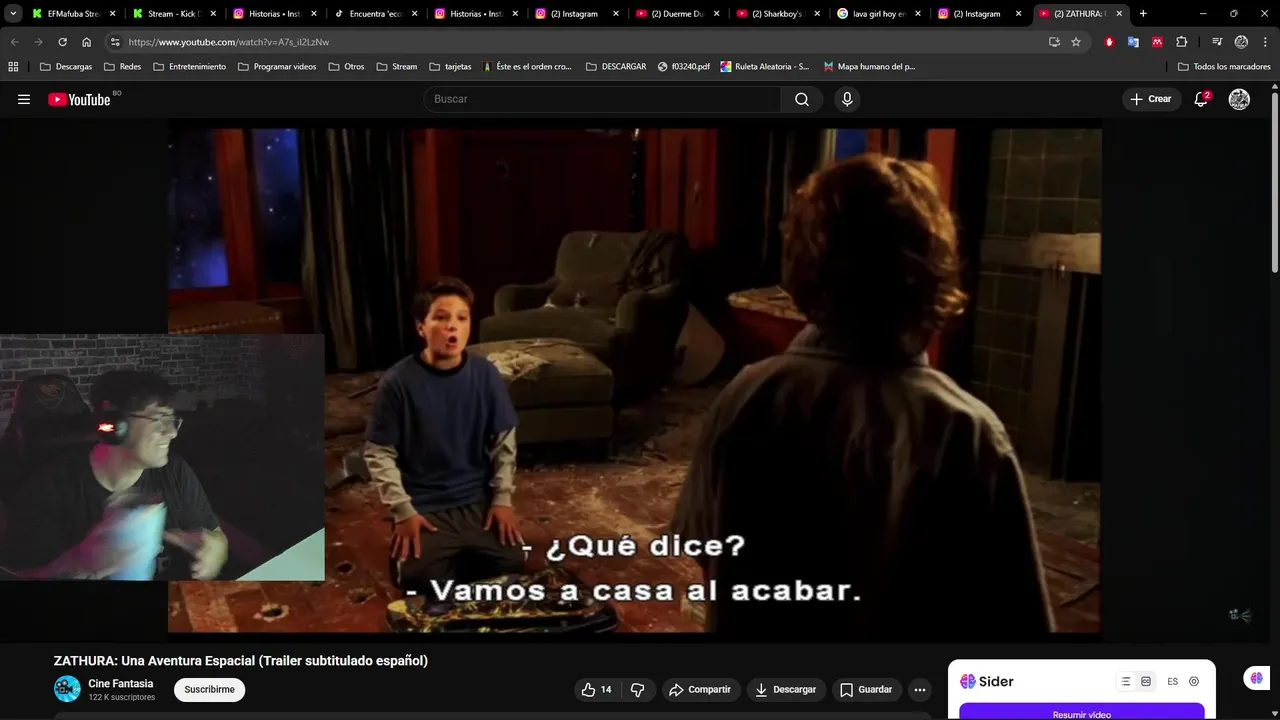Change the Sider language ES selector

1173,681
